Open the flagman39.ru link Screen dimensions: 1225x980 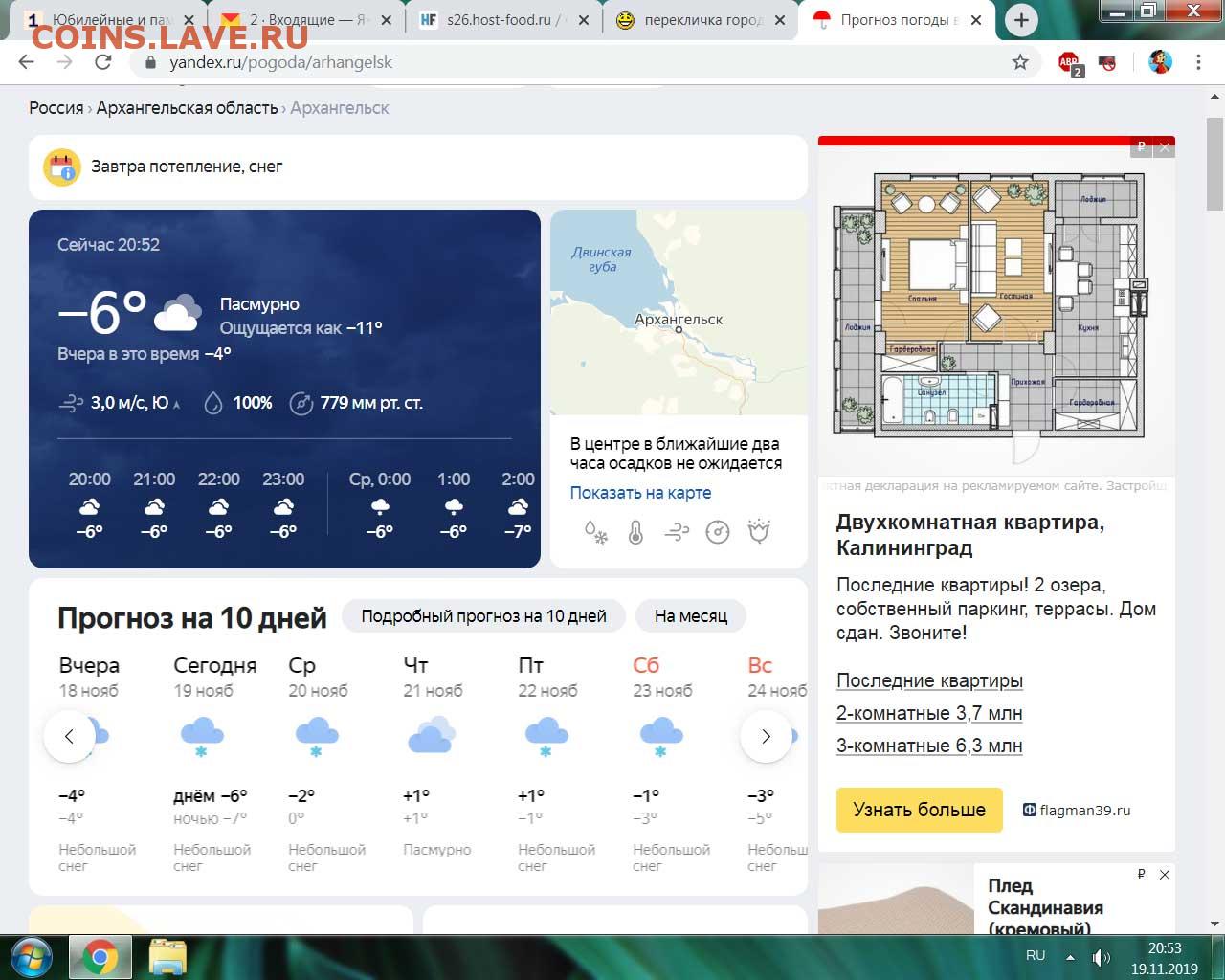[1077, 811]
